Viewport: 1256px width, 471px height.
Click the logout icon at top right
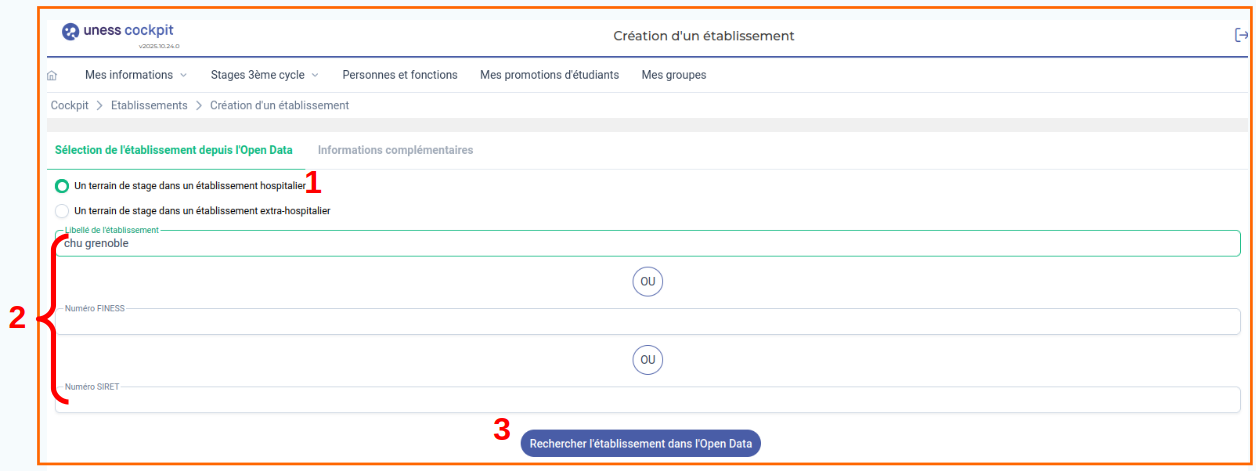(1241, 35)
